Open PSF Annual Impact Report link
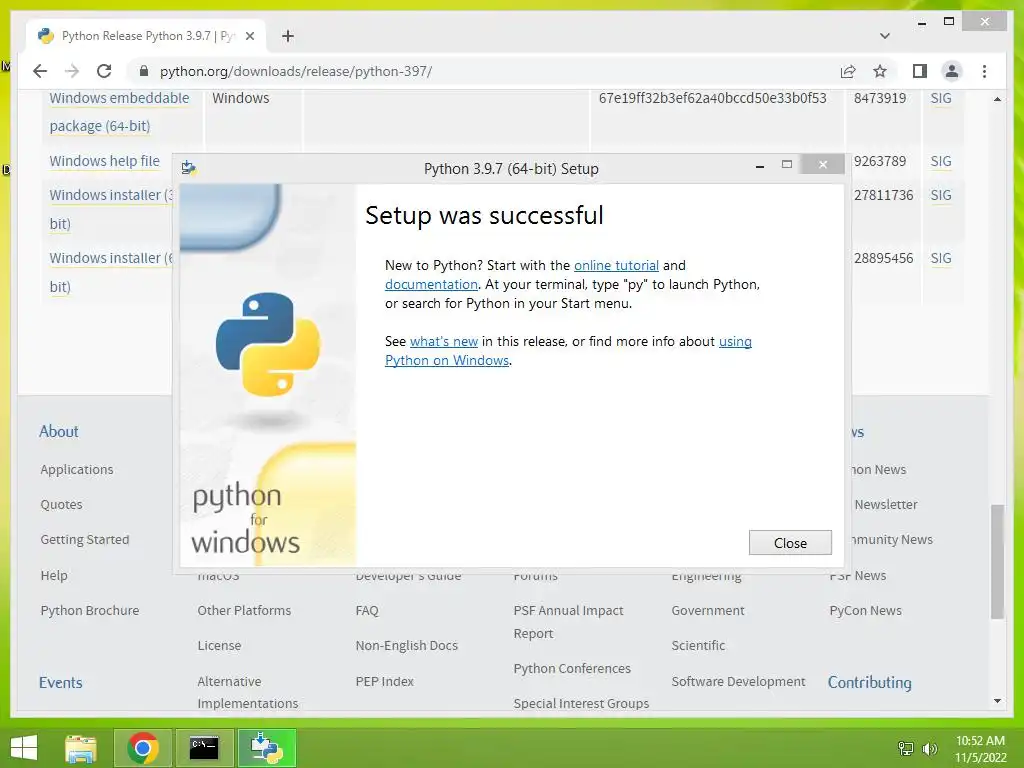Screen dimensions: 1024x768 (568, 622)
